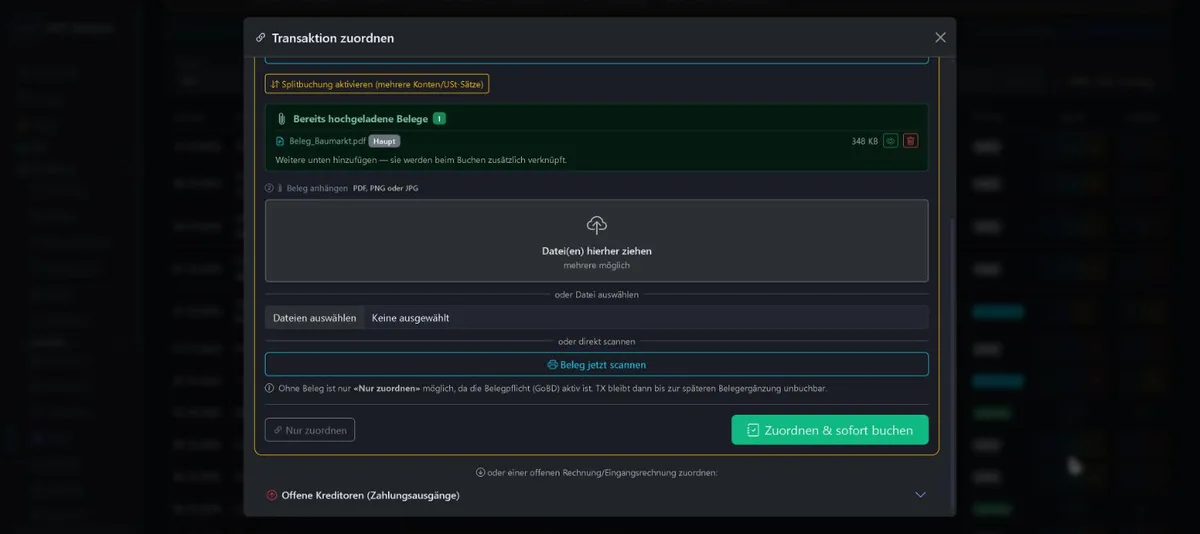Click the info icon of GoBD note
The width and height of the screenshot is (1200, 534).
tap(269, 388)
